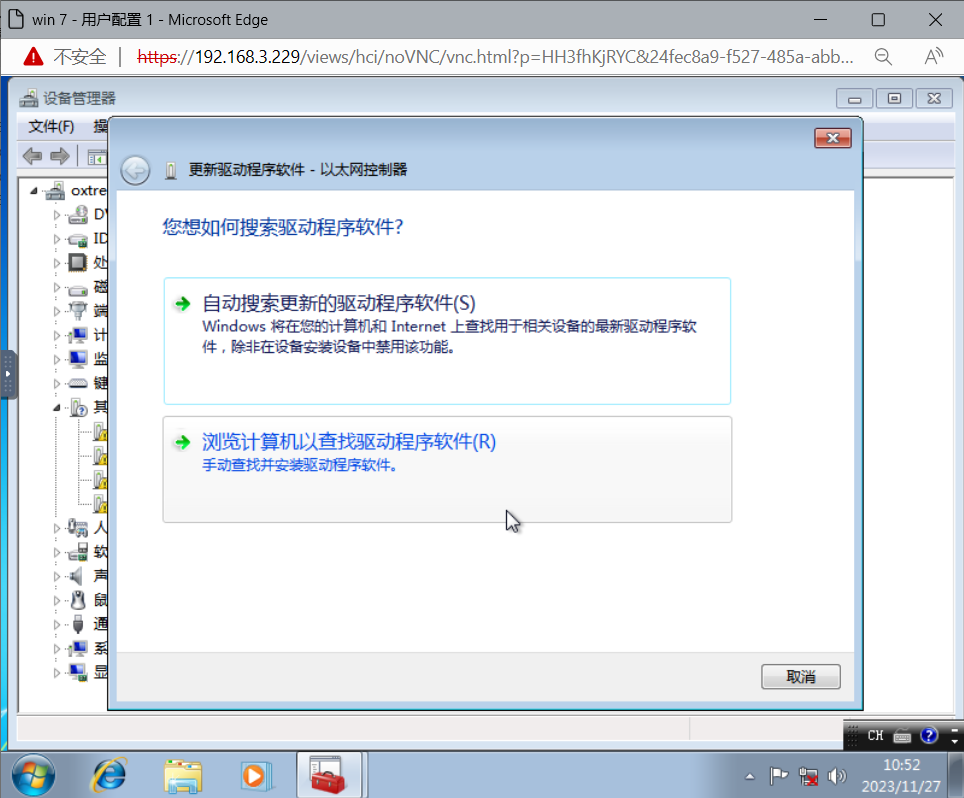Click the network status tray icon
964x798 pixels.
coord(809,776)
